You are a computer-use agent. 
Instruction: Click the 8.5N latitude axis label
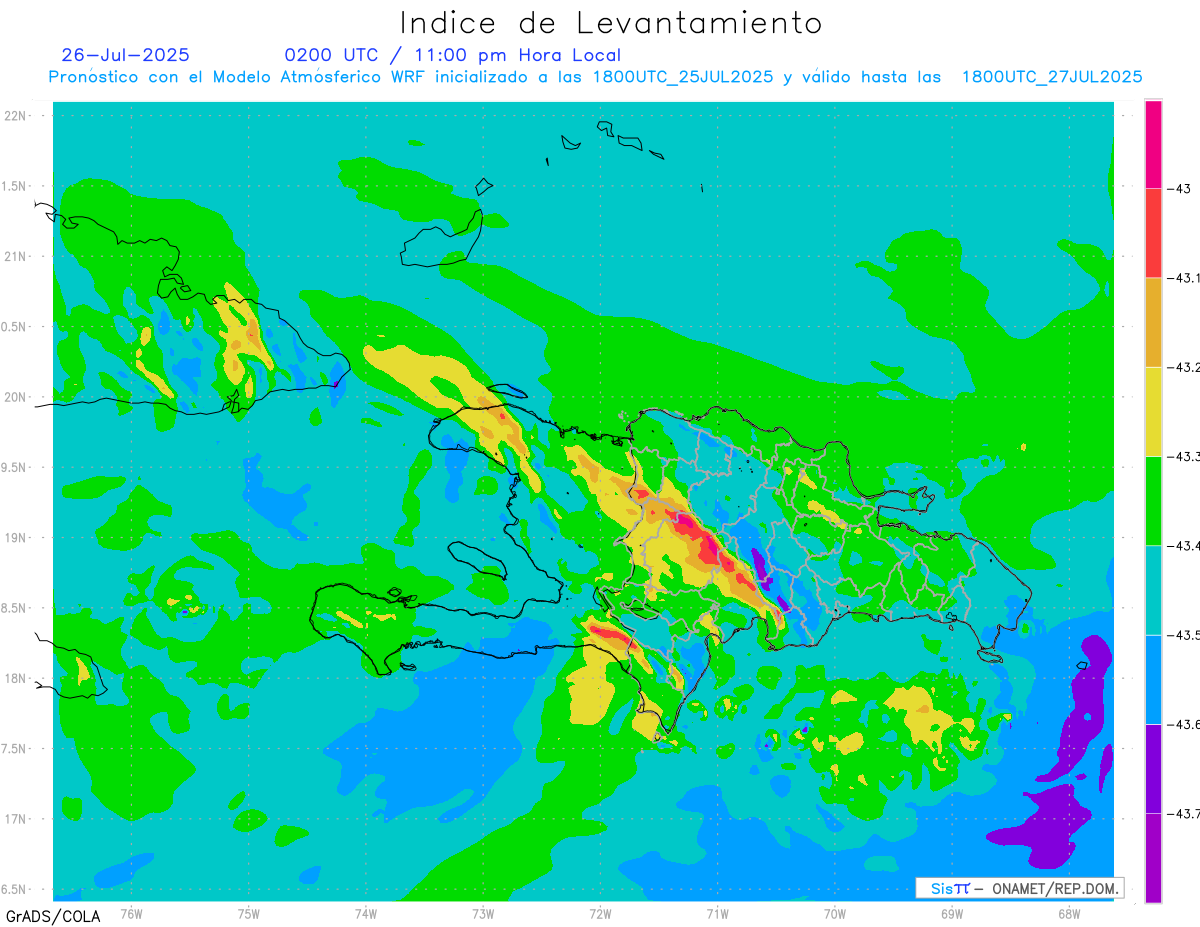[x=15, y=608]
